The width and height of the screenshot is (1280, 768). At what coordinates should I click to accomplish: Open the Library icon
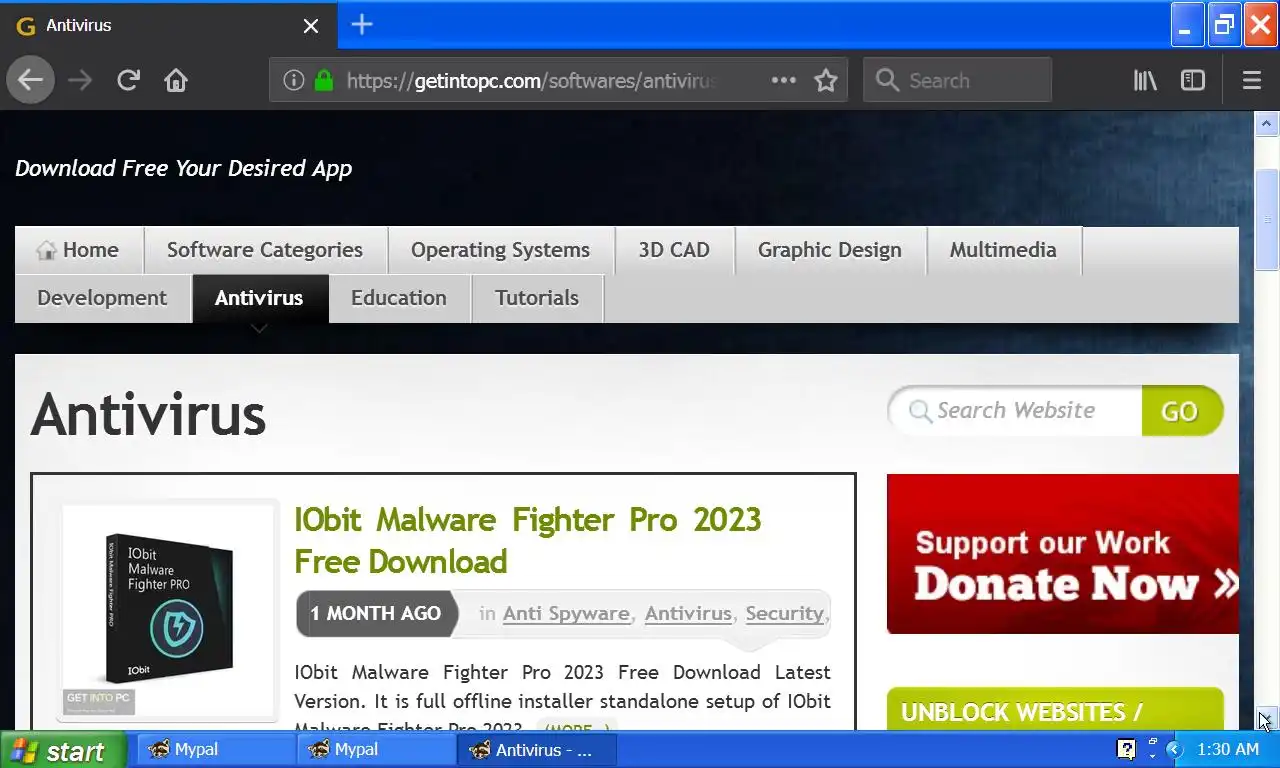point(1145,80)
